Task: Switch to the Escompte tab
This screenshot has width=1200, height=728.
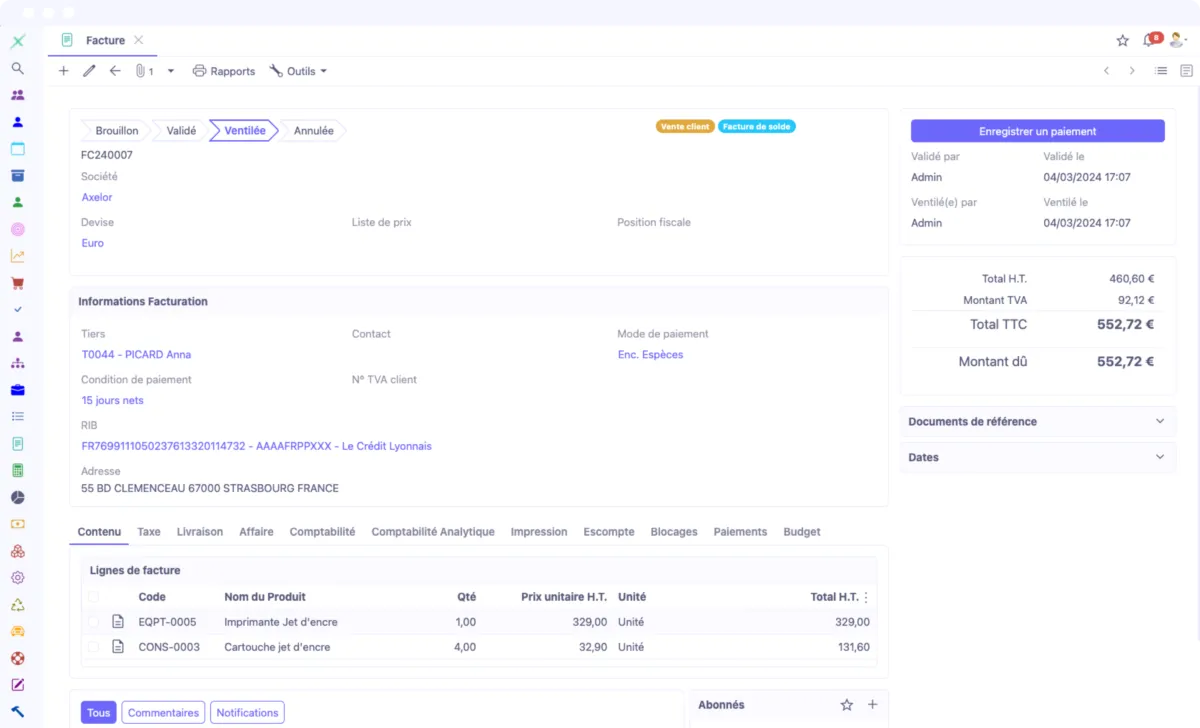Action: coord(609,532)
